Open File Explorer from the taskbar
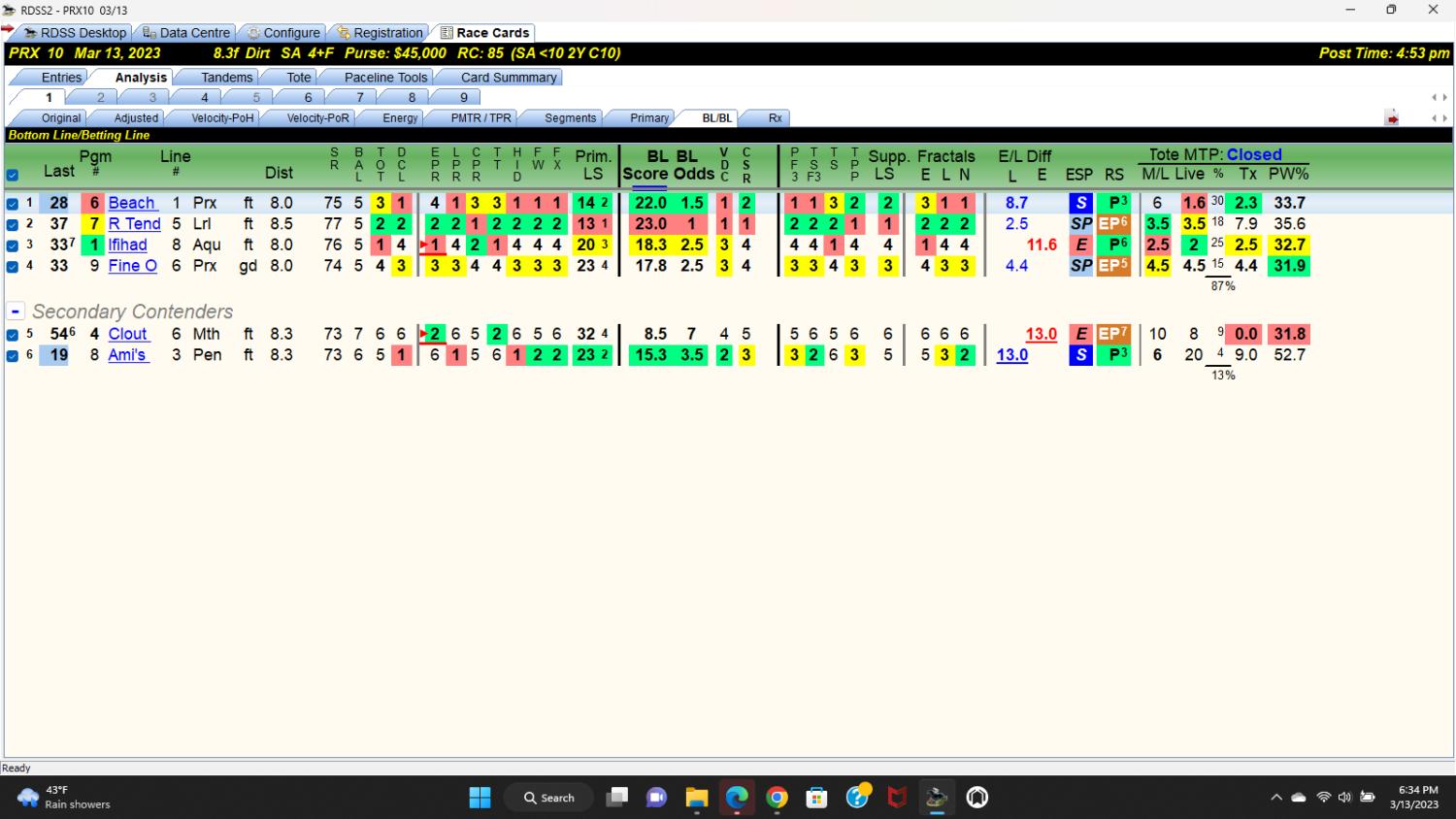 [696, 798]
